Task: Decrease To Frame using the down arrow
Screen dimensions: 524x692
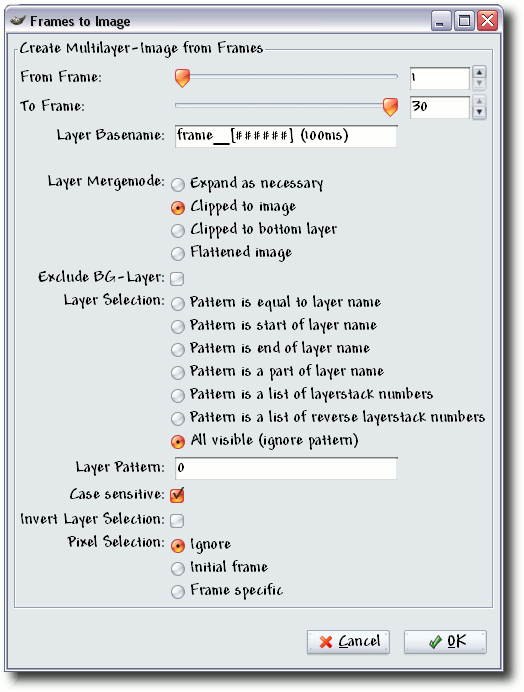Action: tap(479, 113)
